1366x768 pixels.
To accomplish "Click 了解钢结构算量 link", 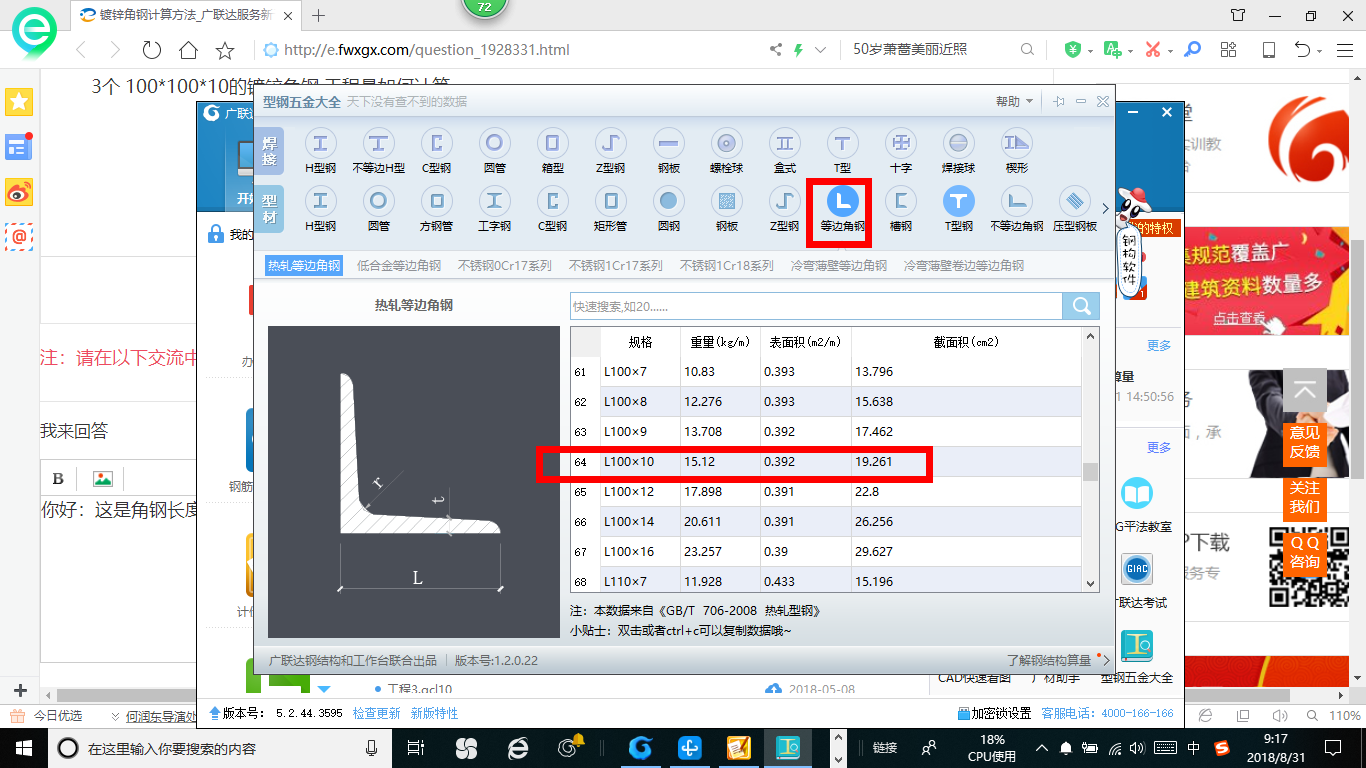I will point(1050,660).
